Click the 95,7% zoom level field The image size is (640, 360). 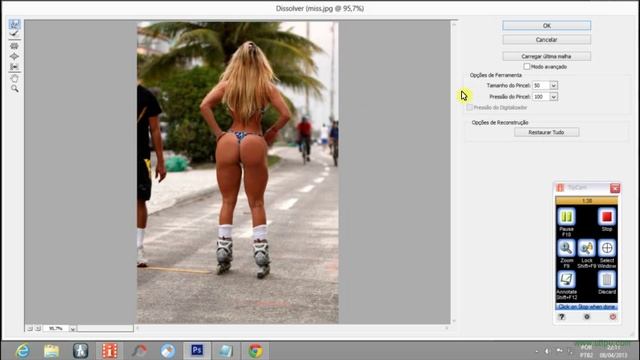pyautogui.click(x=56, y=328)
